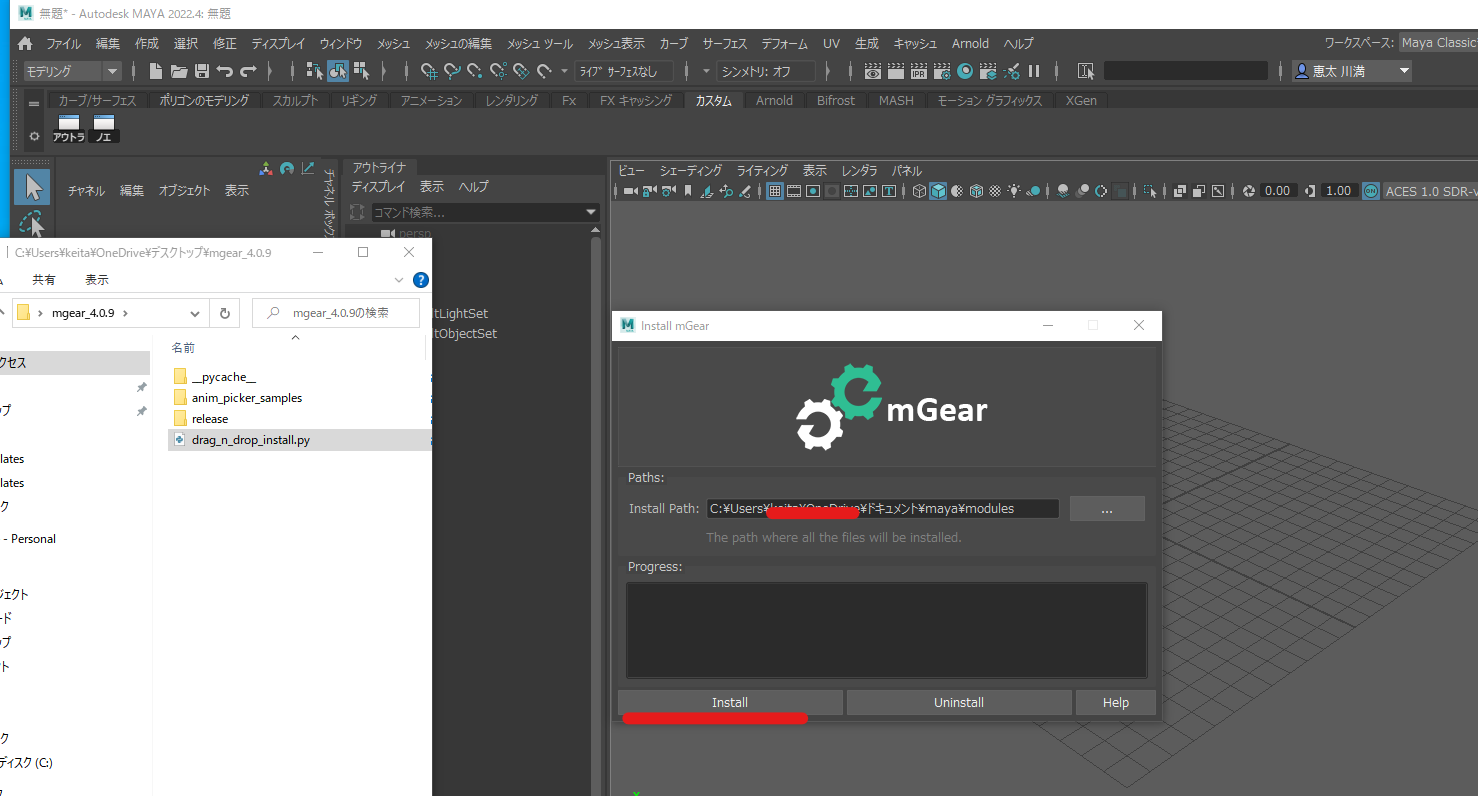Image resolution: width=1478 pixels, height=796 pixels.
Task: Open a scene with the folder icon
Action: 179,71
